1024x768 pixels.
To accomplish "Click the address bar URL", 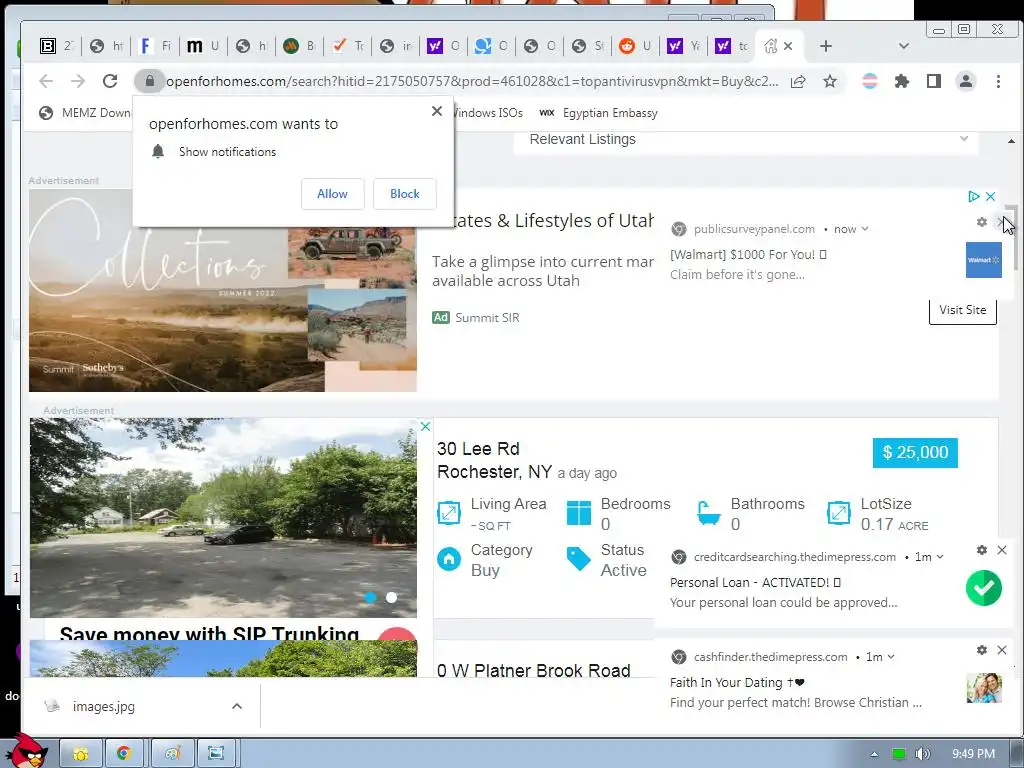I will pyautogui.click(x=472, y=82).
